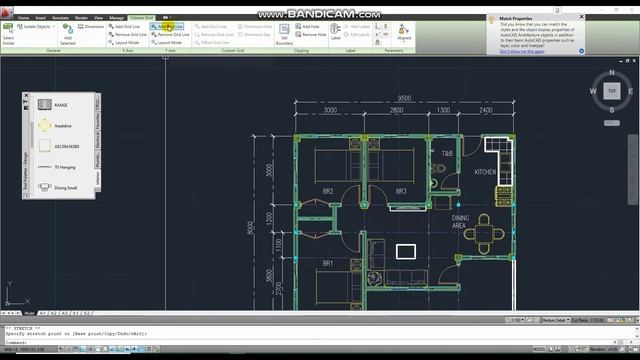This screenshot has height=360, width=640.
Task: Click Y Axis Remove Grid Line
Action: coord(170,35)
